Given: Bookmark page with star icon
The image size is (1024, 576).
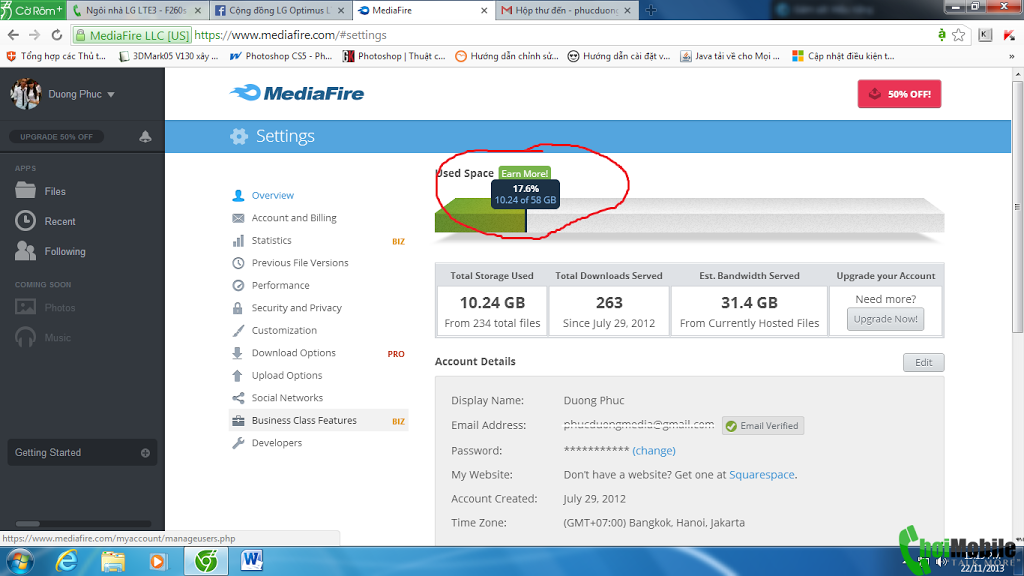Looking at the screenshot, I should pos(958,35).
